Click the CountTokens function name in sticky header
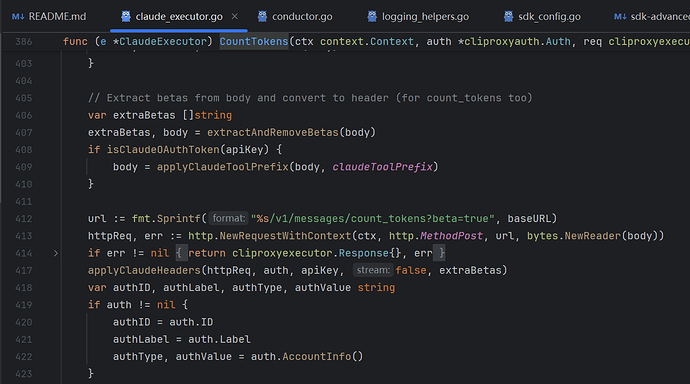The height and width of the screenshot is (384, 690). pos(254,42)
